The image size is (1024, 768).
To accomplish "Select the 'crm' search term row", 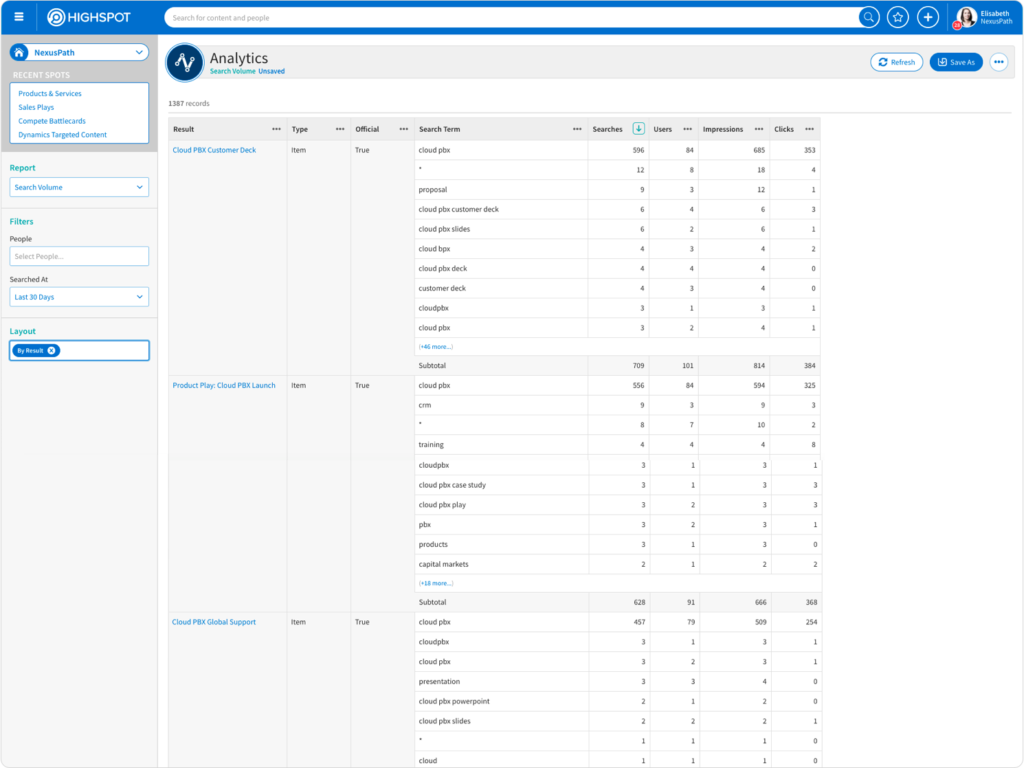I will 424,405.
